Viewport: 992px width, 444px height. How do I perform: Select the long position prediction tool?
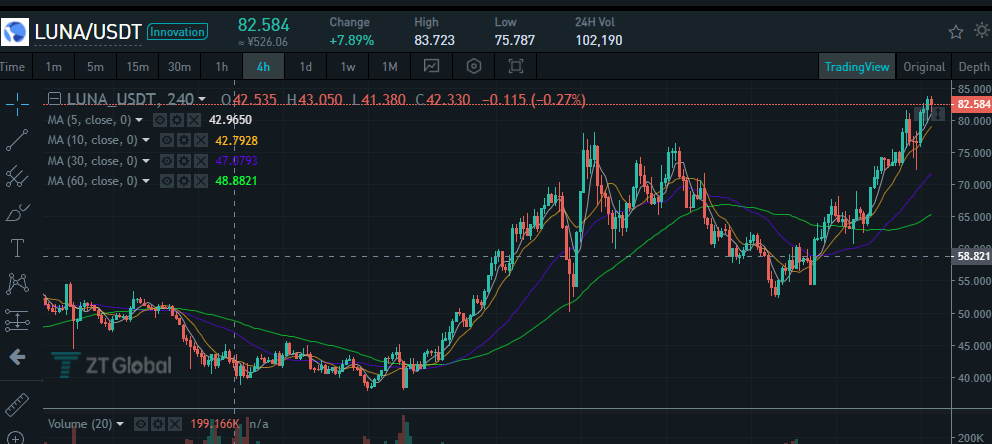[x=17, y=321]
